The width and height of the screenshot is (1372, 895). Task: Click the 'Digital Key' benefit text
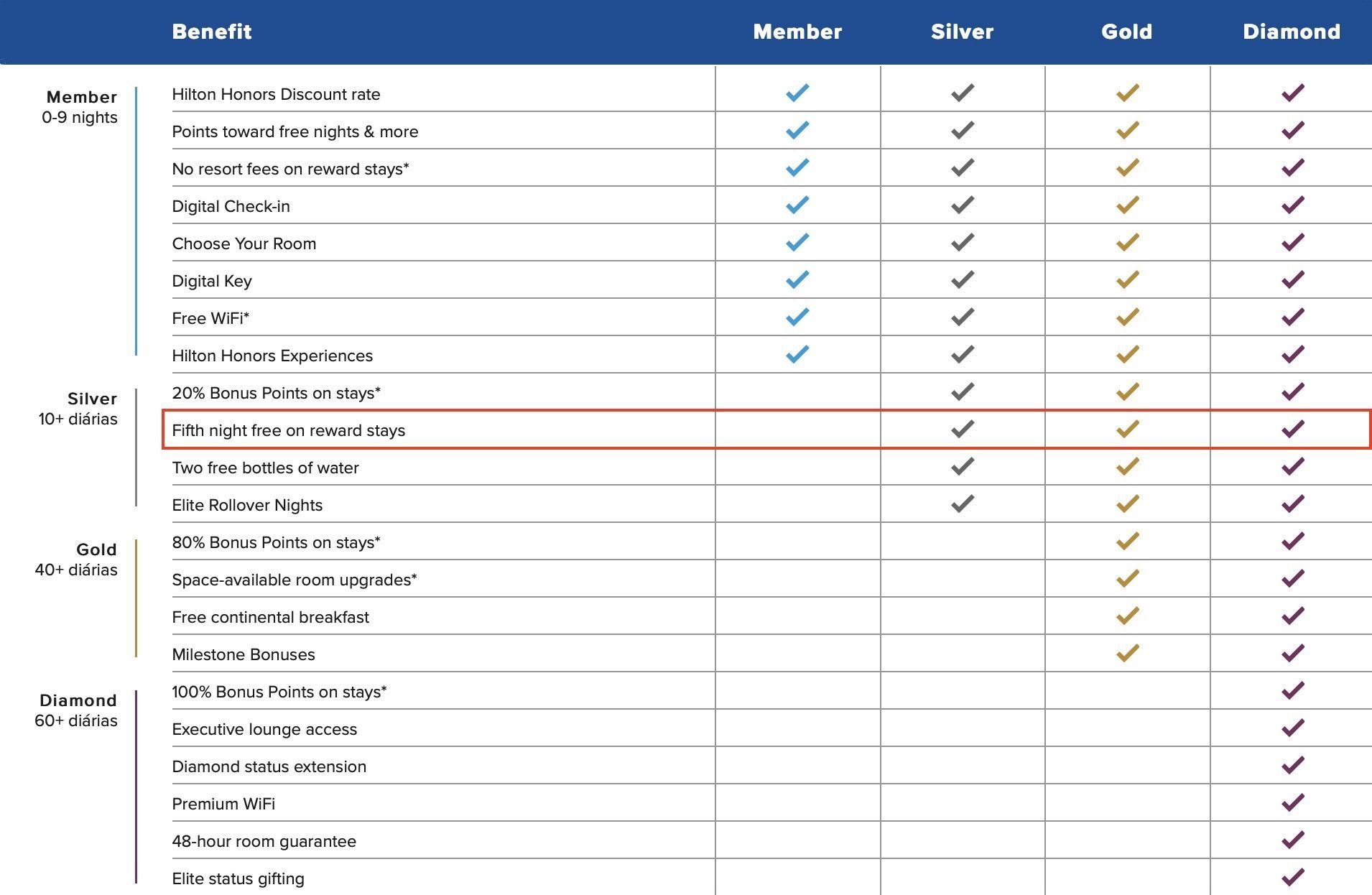pos(212,281)
